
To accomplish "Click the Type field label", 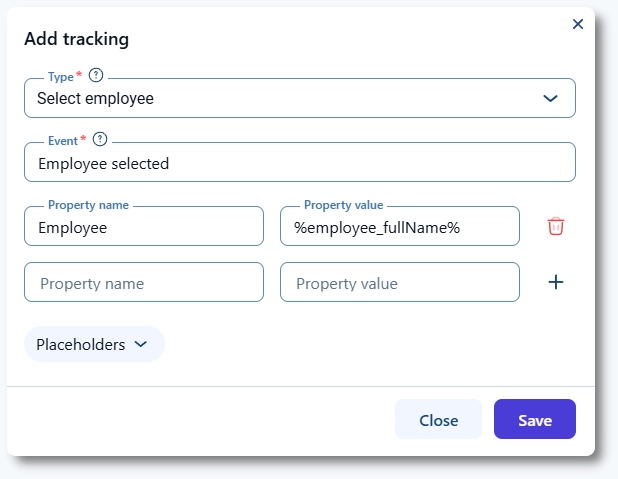I will click(x=61, y=76).
